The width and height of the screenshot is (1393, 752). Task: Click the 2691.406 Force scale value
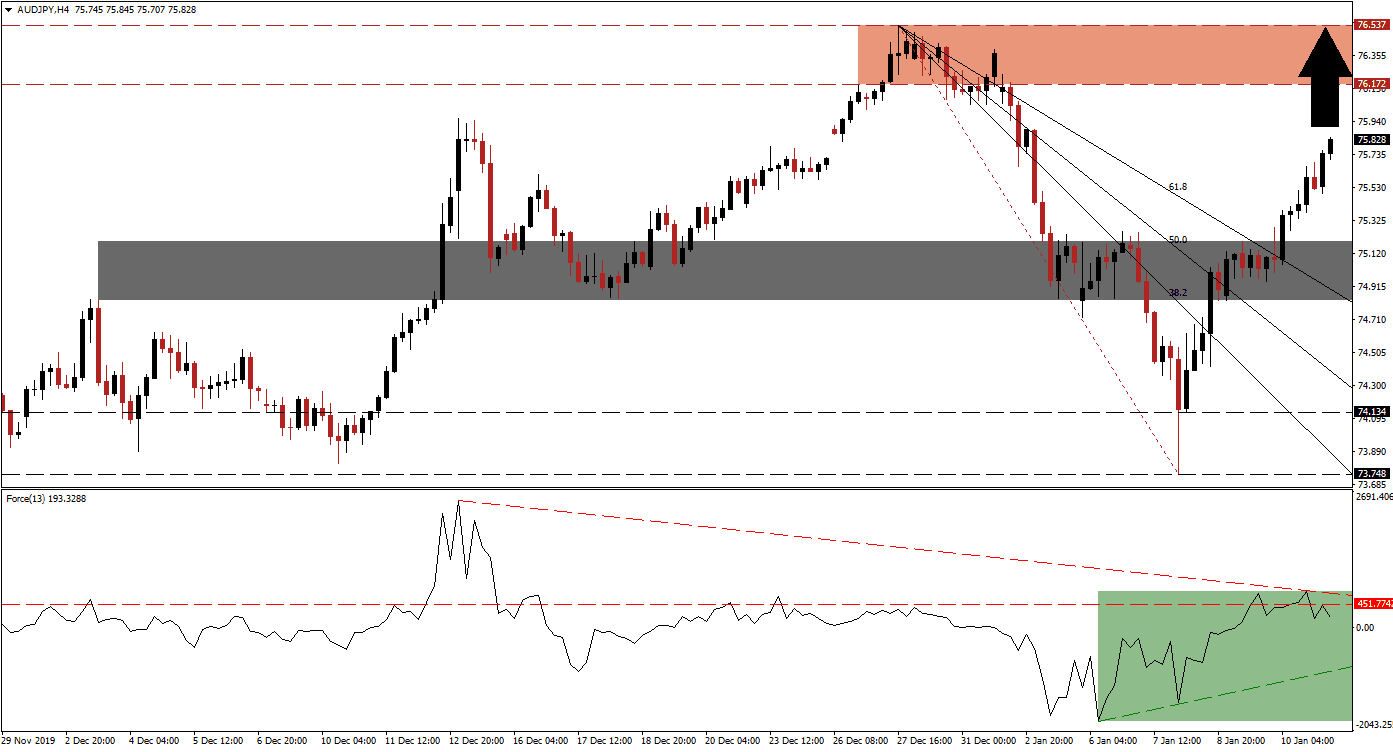[1371, 497]
